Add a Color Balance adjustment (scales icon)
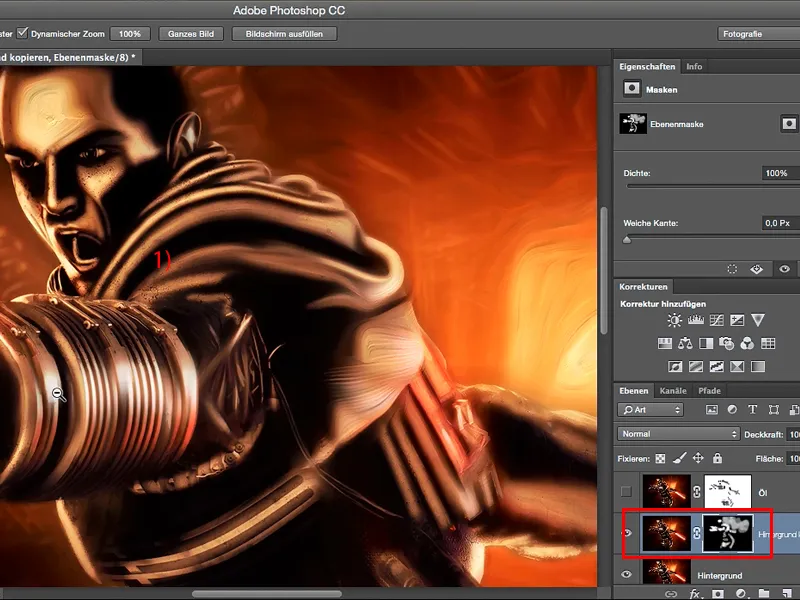Image resolution: width=800 pixels, height=600 pixels. coord(685,343)
